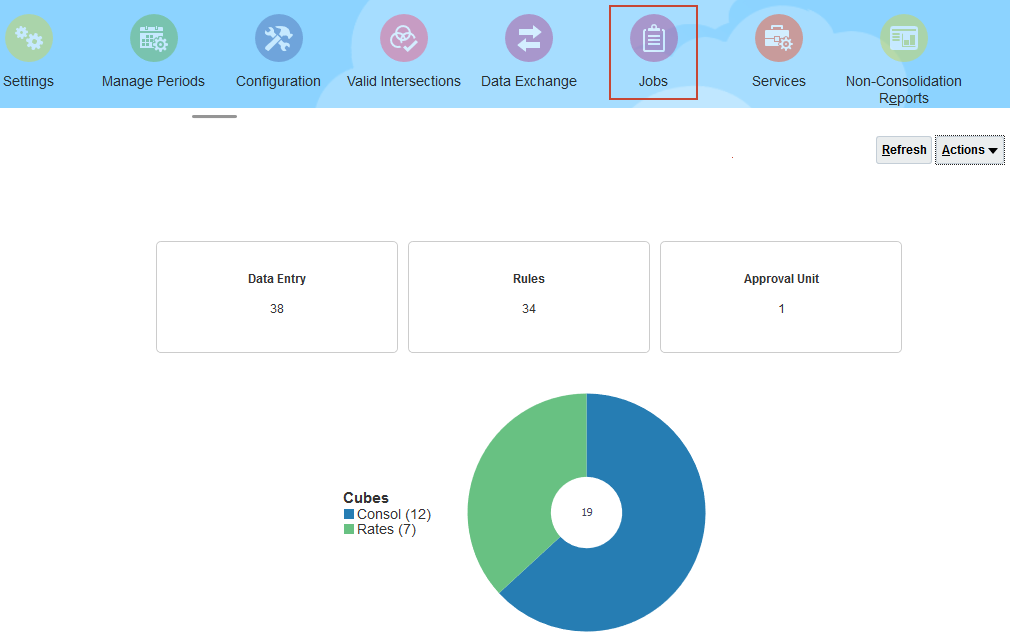Viewport: 1010px width, 639px height.
Task: Select the Approval Unit tile
Action: pos(781,297)
